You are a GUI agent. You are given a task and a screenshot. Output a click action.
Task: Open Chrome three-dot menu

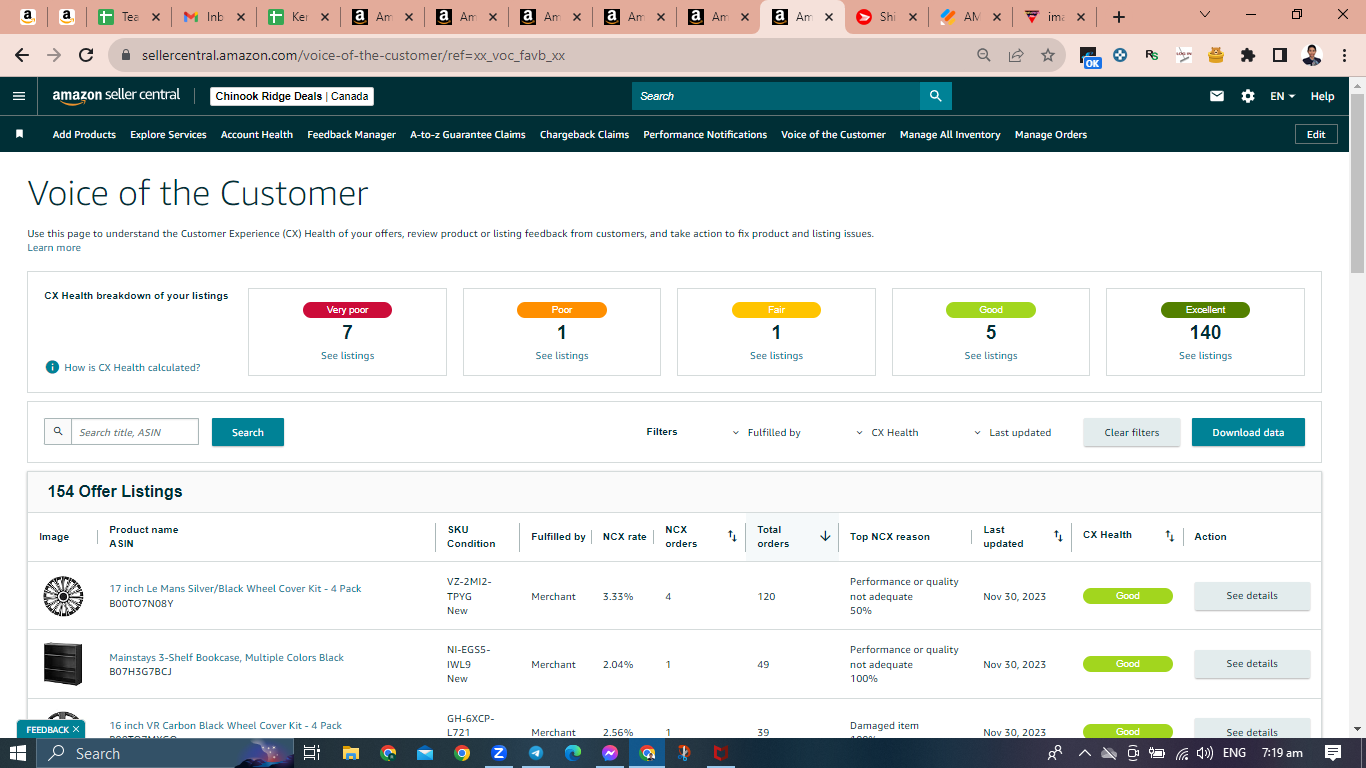[x=1345, y=55]
